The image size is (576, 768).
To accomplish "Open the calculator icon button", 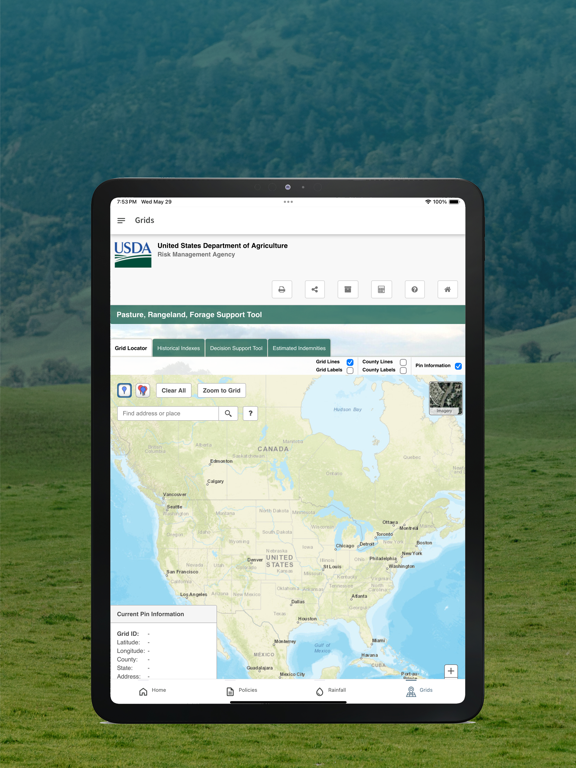I will coord(381,289).
